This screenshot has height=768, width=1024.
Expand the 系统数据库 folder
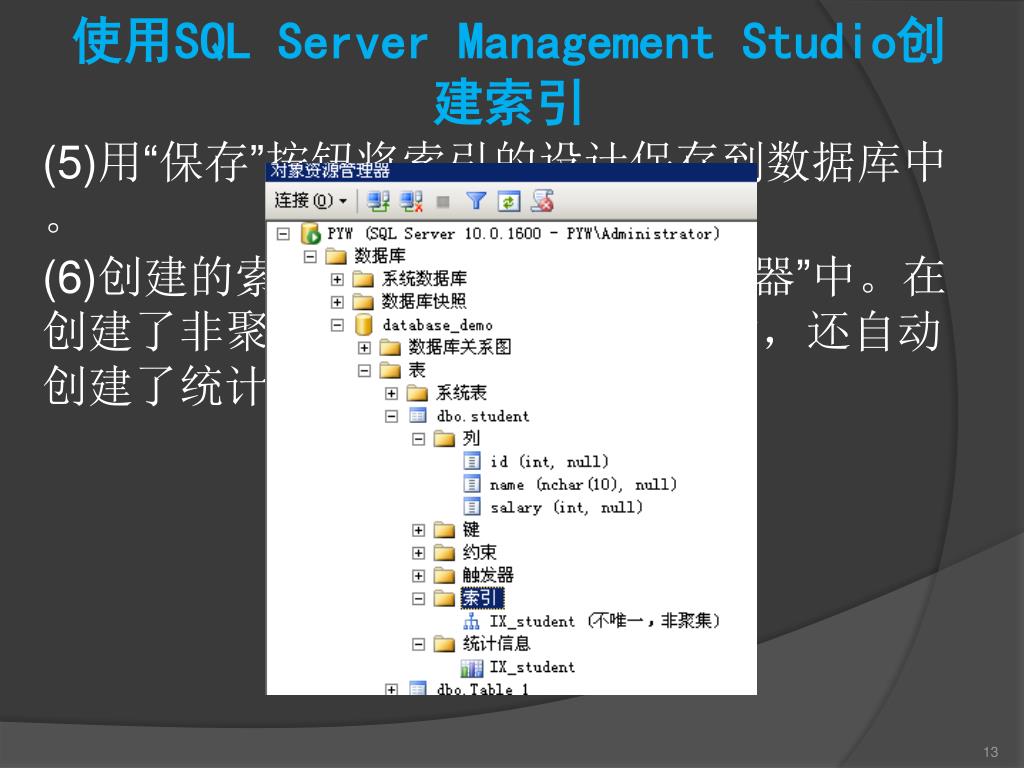point(337,280)
